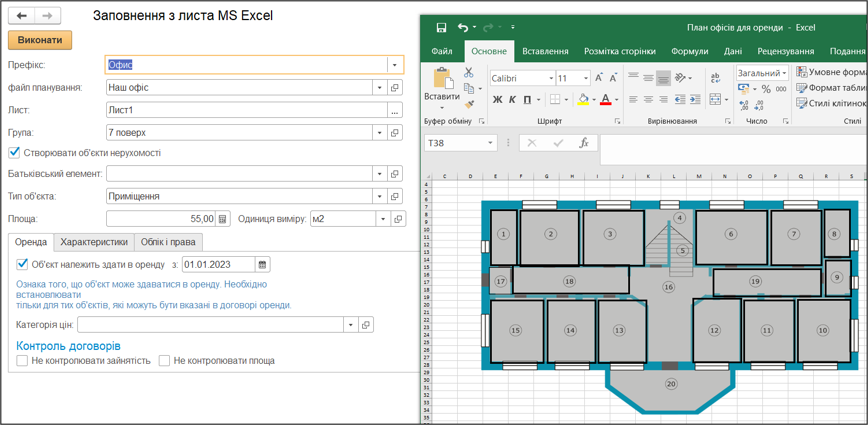The width and height of the screenshot is (868, 425).
Task: Align cell text left
Action: (x=634, y=100)
